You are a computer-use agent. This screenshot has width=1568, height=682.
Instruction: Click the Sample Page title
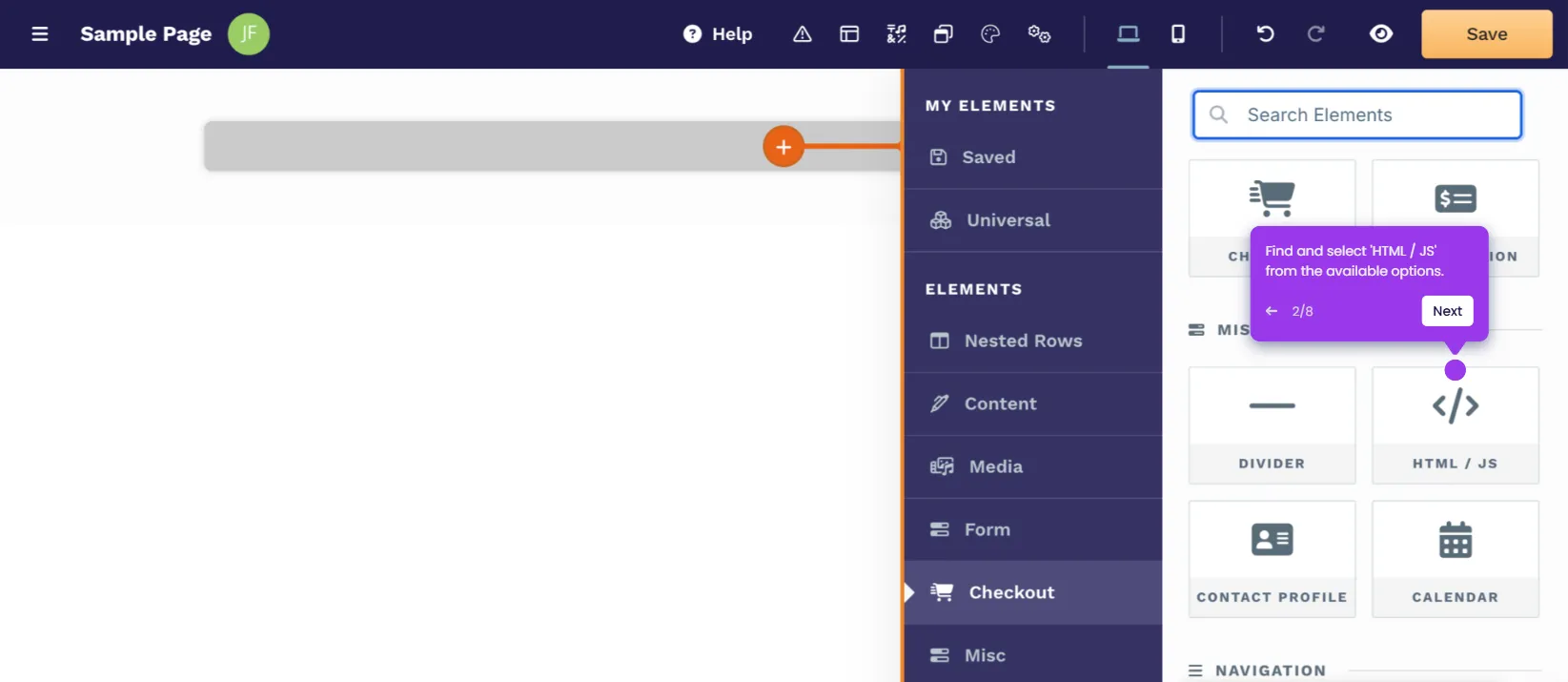coord(146,34)
